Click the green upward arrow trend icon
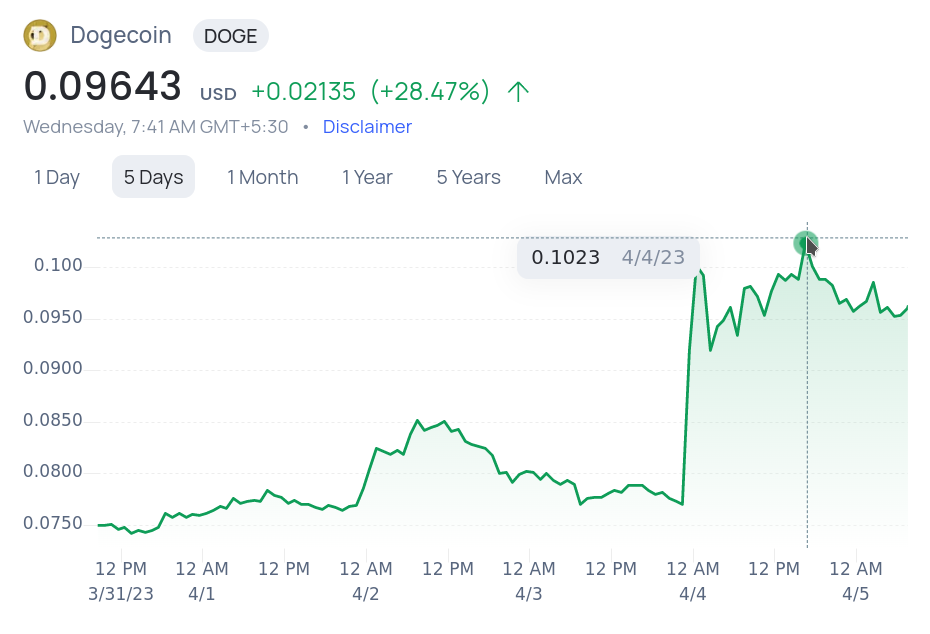Viewport: 930px width, 634px height. [518, 92]
